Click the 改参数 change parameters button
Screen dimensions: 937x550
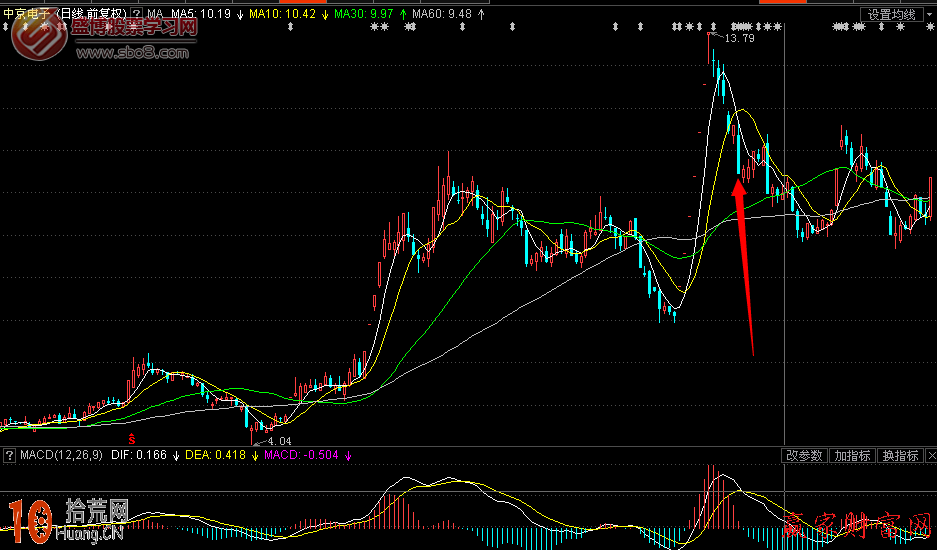tap(804, 456)
